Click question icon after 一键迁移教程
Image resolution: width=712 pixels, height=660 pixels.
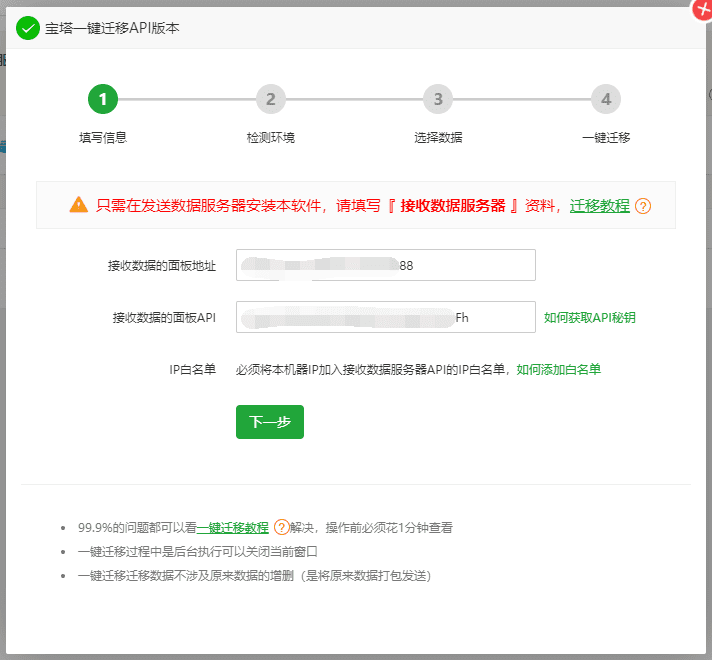coord(282,527)
